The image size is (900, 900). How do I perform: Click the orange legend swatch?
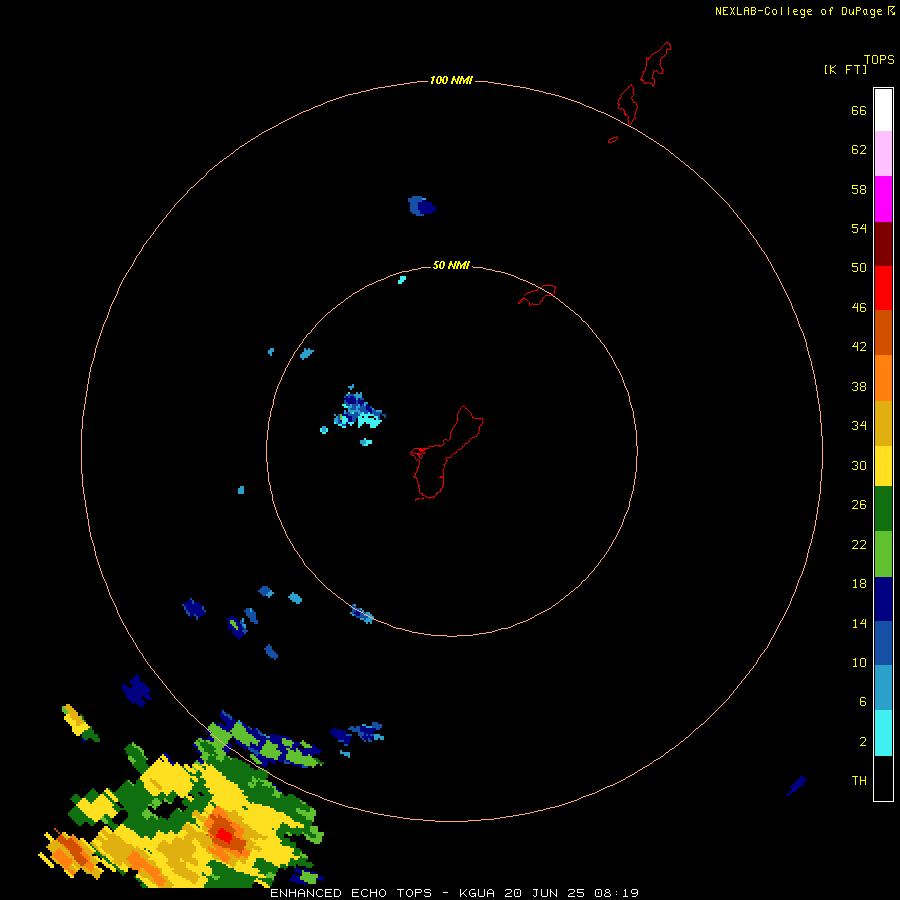click(883, 378)
